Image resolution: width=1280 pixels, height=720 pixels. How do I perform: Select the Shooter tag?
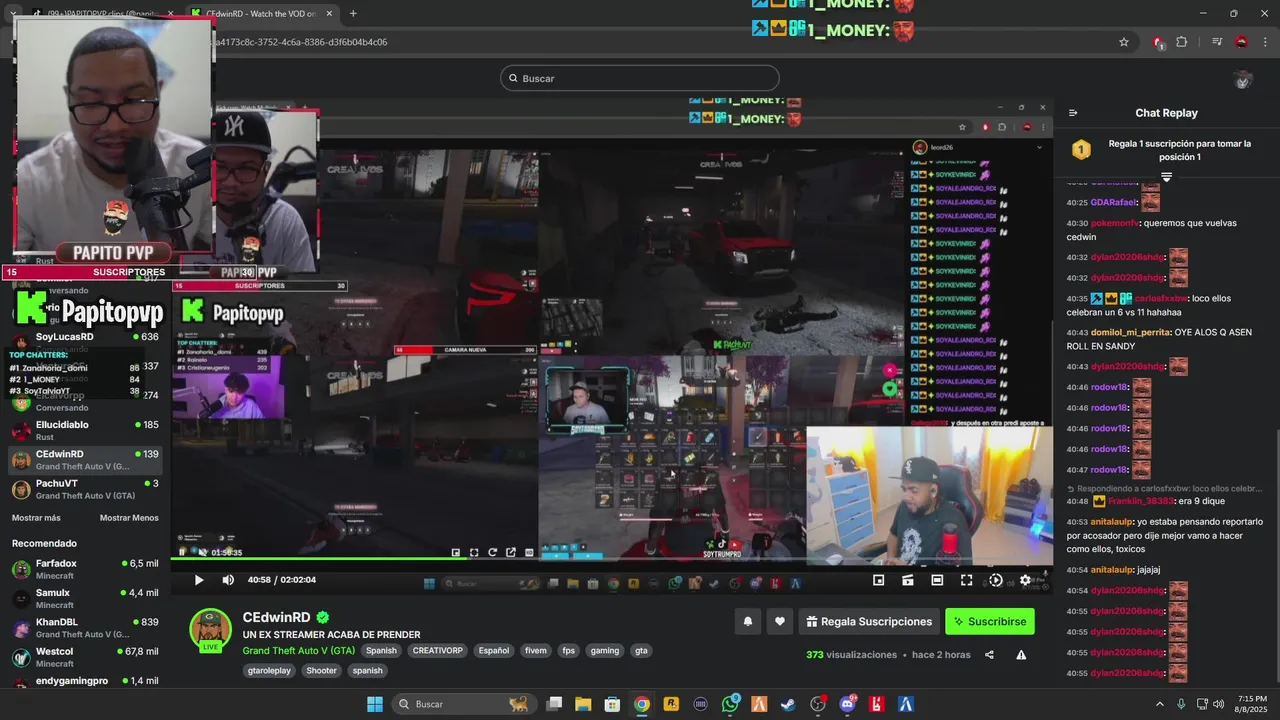pos(322,671)
